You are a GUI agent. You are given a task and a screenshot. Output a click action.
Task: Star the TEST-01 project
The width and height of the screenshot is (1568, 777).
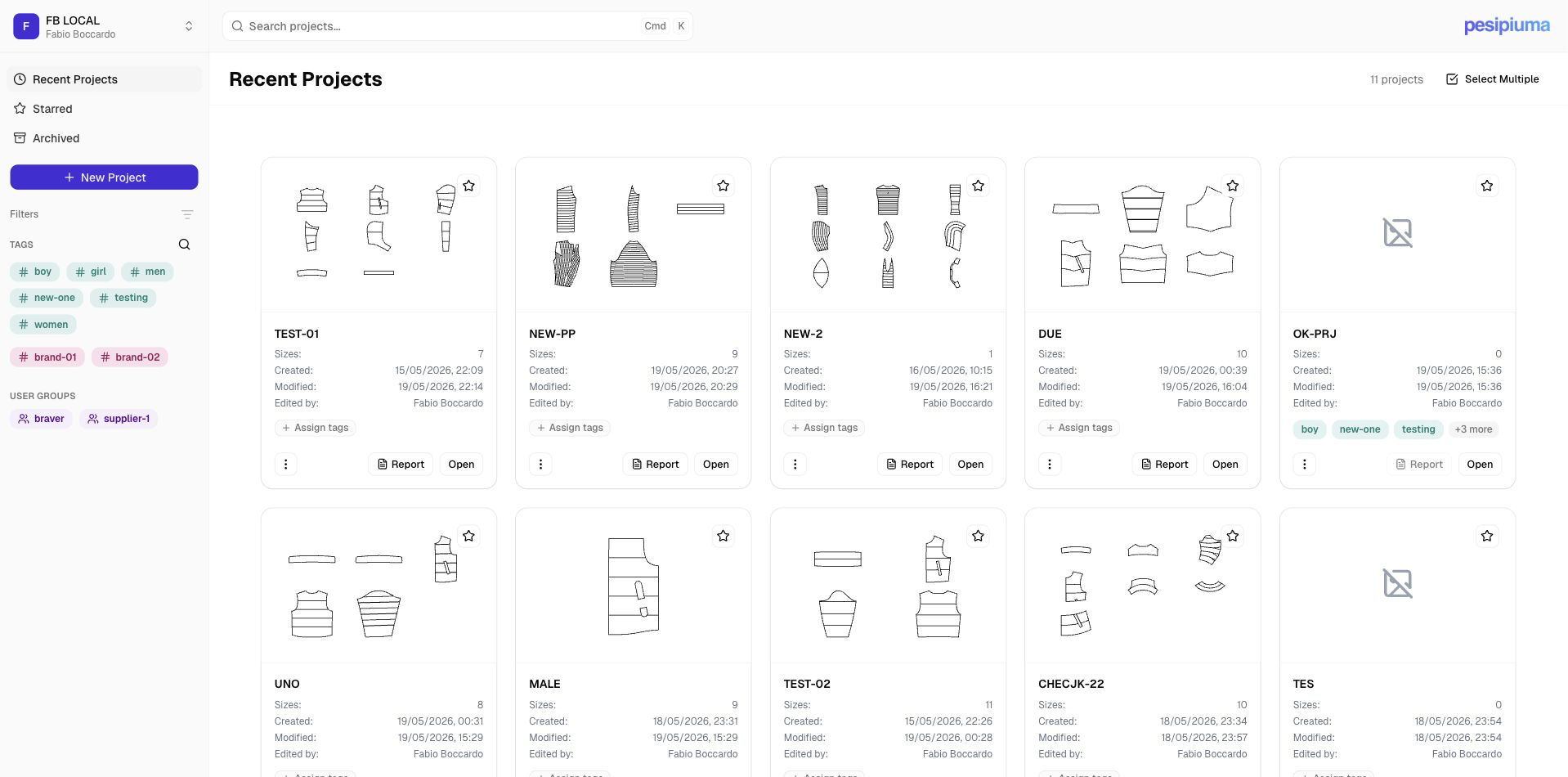tap(468, 186)
